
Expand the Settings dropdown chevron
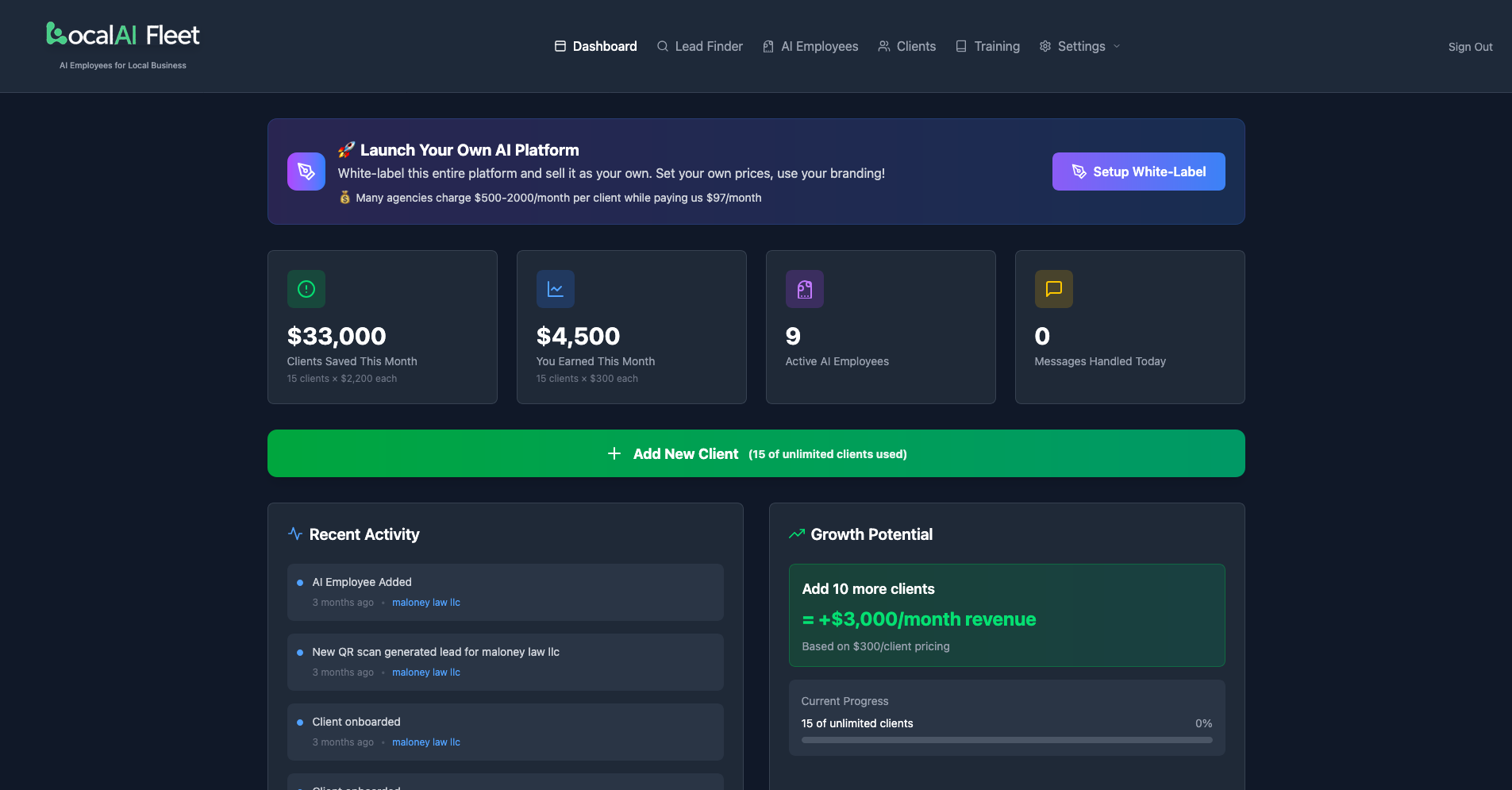coord(1117,46)
